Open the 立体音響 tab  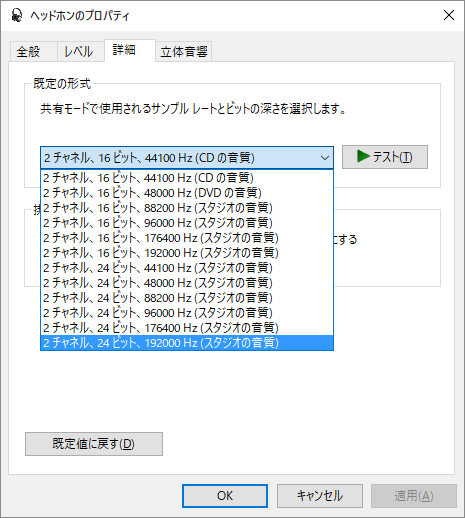[x=184, y=52]
